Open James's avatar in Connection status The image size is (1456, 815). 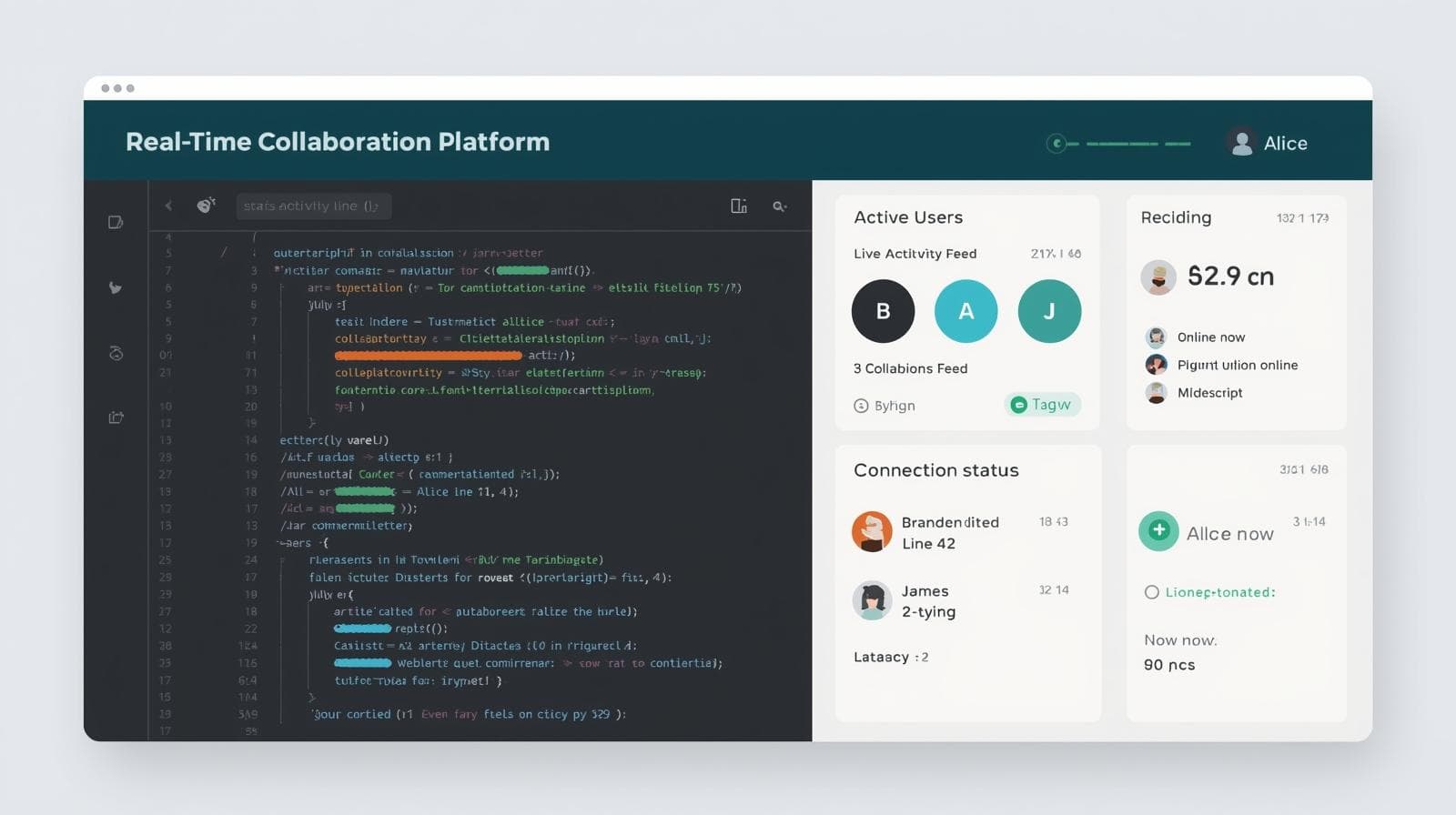pos(872,600)
